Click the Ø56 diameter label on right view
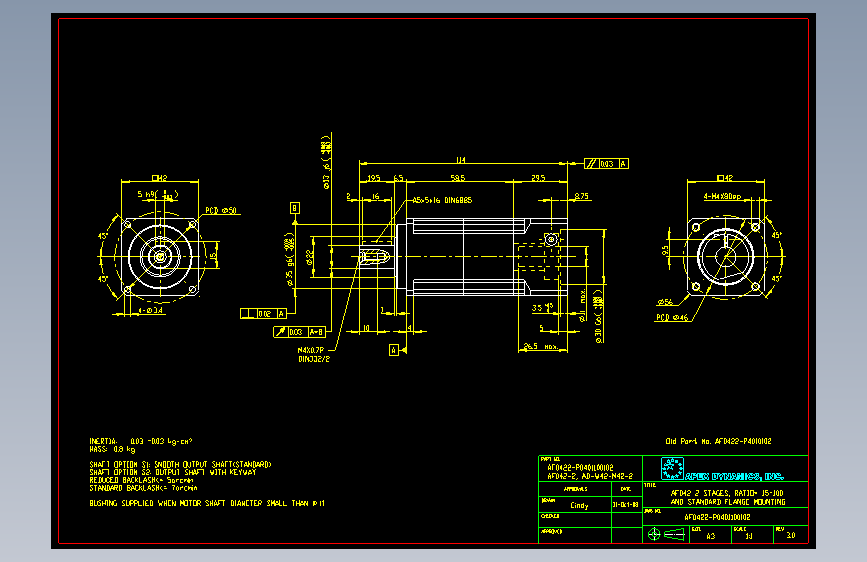The height and width of the screenshot is (562, 867). point(665,303)
